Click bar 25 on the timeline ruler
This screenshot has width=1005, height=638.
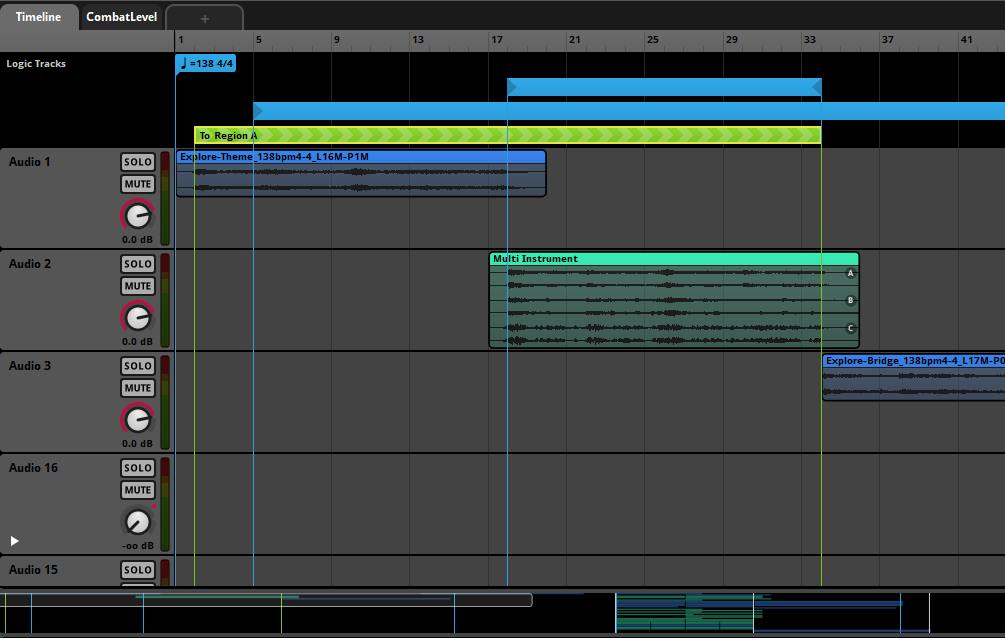(652, 40)
